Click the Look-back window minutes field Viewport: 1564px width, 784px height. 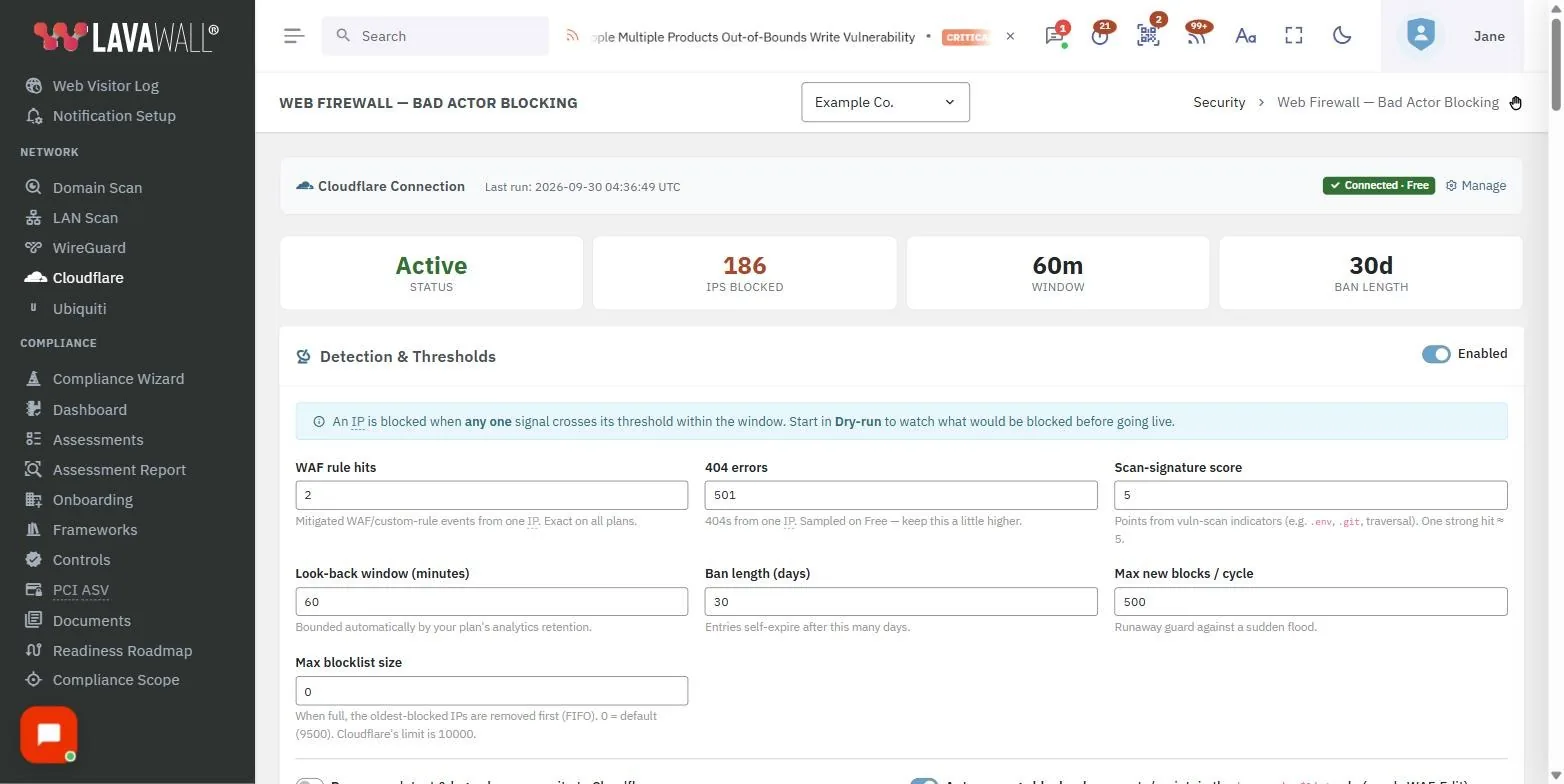coord(492,601)
